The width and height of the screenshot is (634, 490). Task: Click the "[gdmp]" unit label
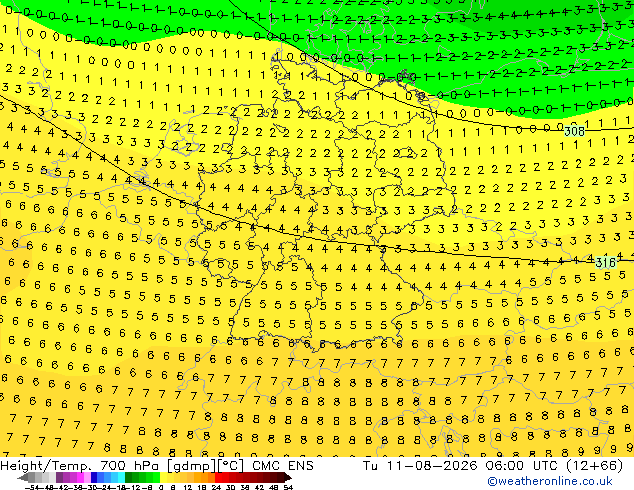pyautogui.click(x=192, y=466)
